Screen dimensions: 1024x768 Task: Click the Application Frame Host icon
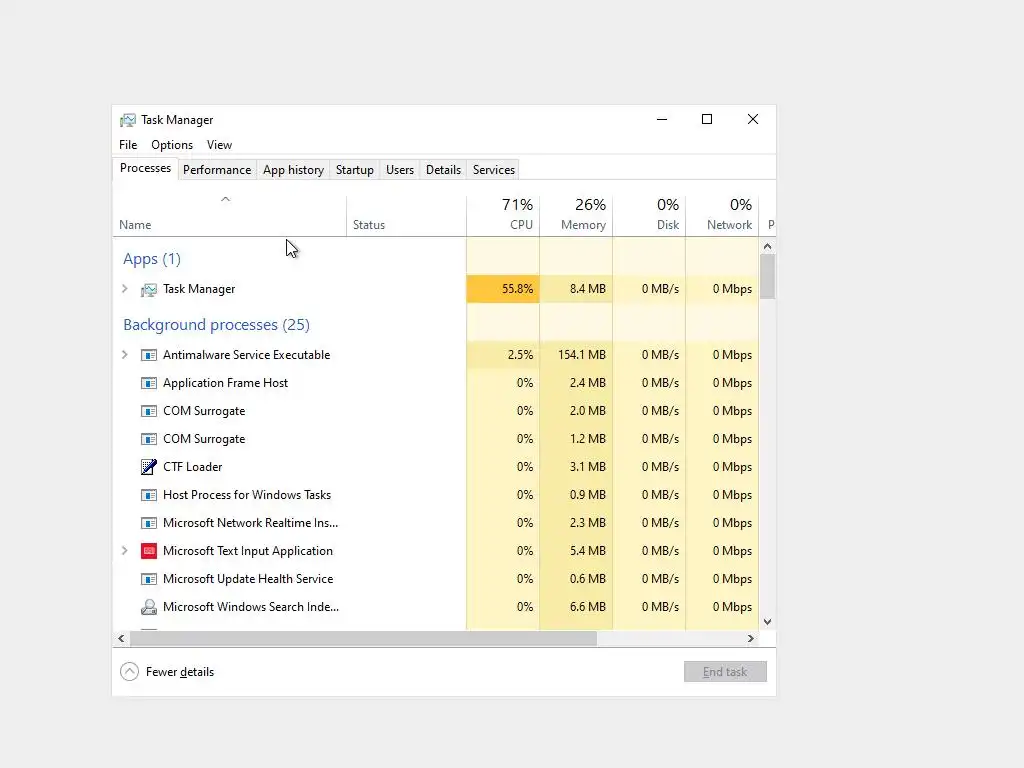click(149, 383)
